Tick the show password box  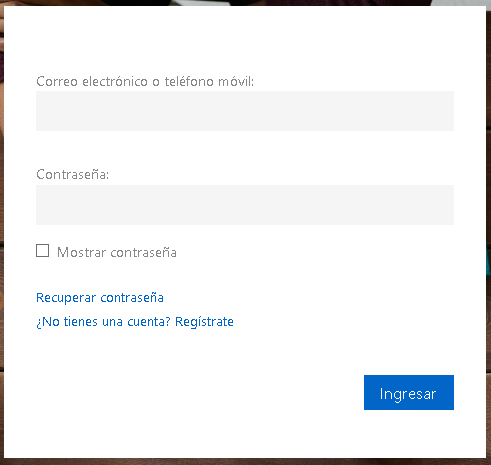[x=42, y=251]
